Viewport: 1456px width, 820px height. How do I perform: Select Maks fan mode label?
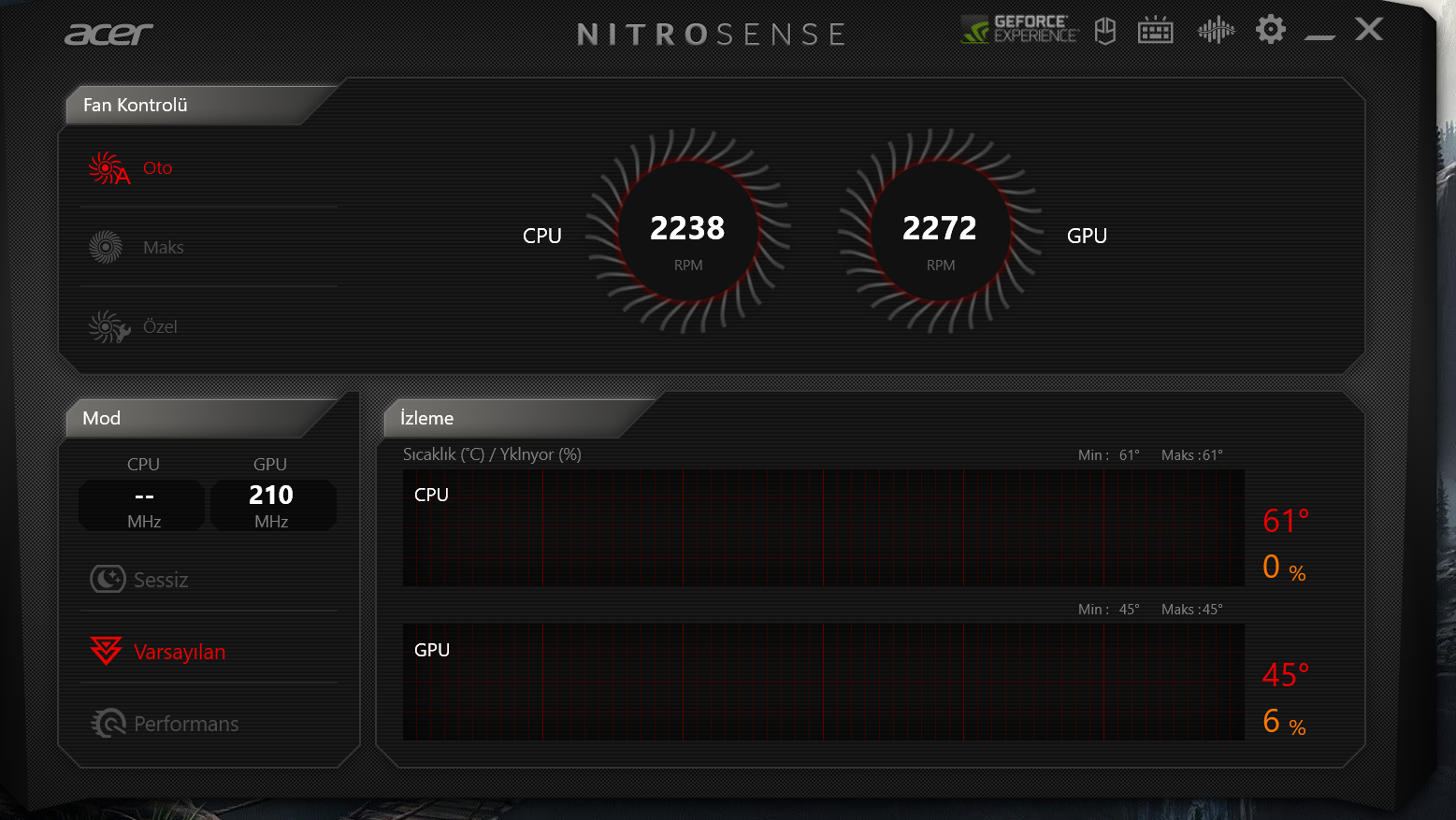tap(164, 248)
